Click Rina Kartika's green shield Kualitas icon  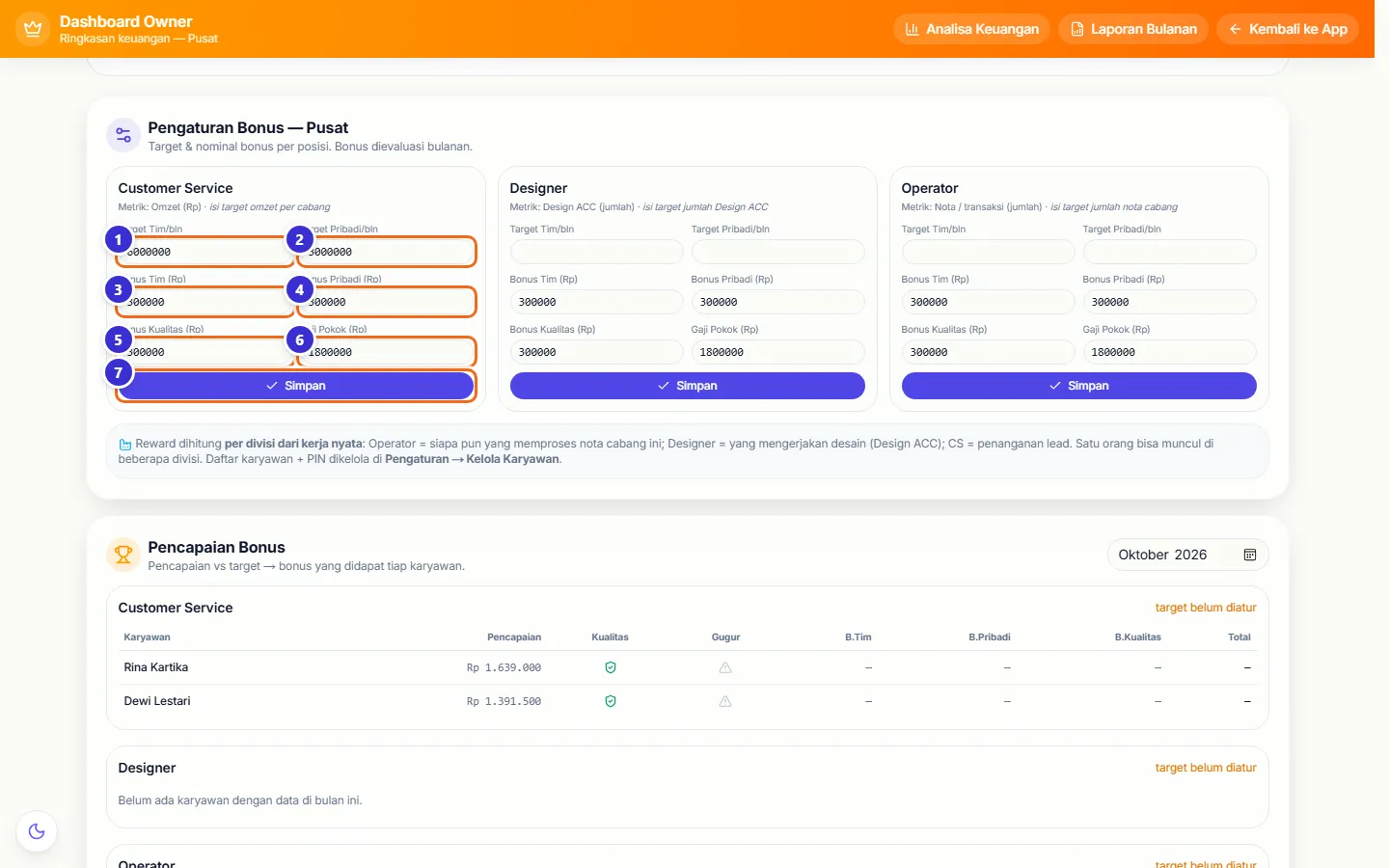[x=610, y=667]
